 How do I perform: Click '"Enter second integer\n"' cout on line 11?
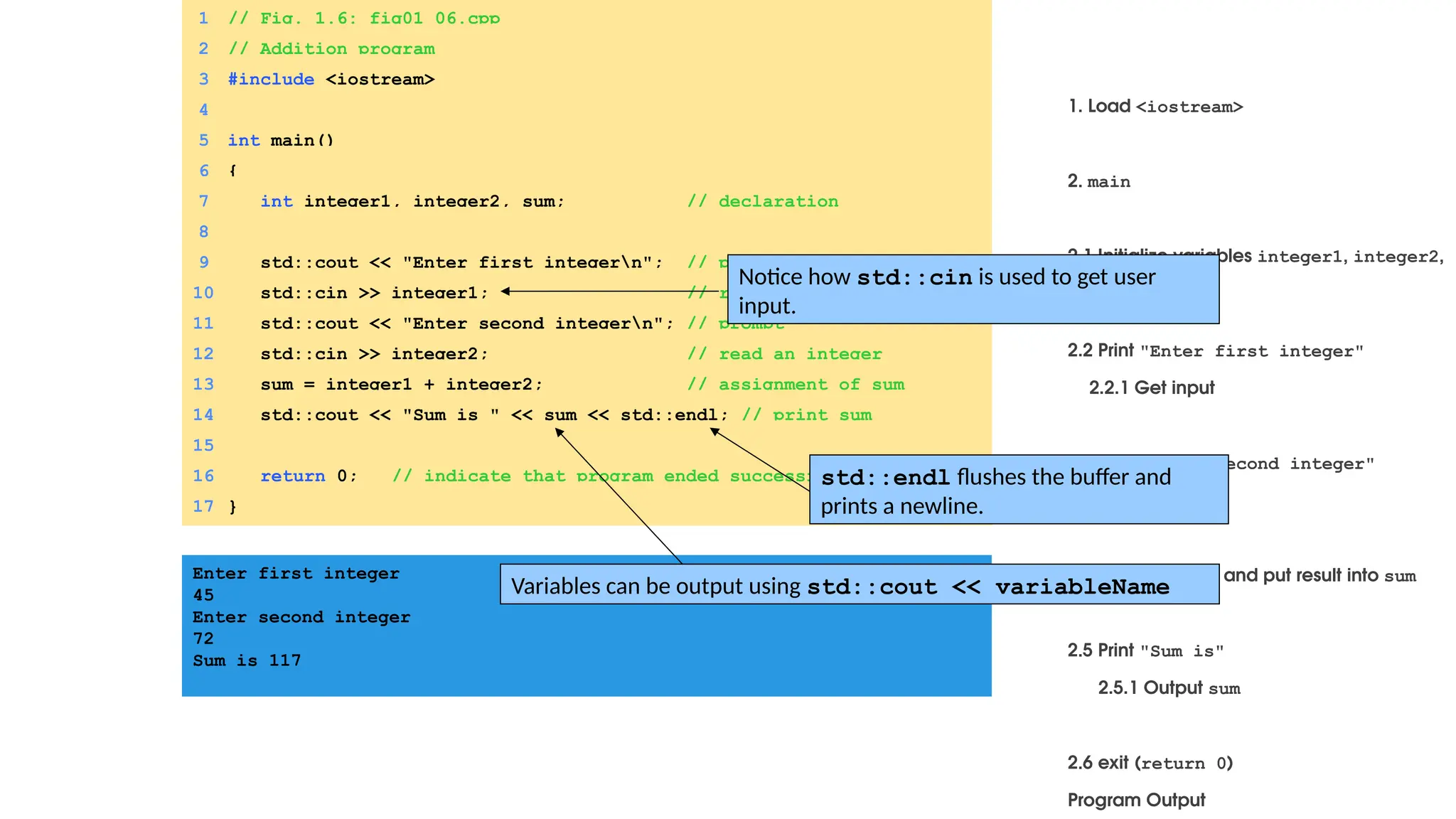point(467,323)
